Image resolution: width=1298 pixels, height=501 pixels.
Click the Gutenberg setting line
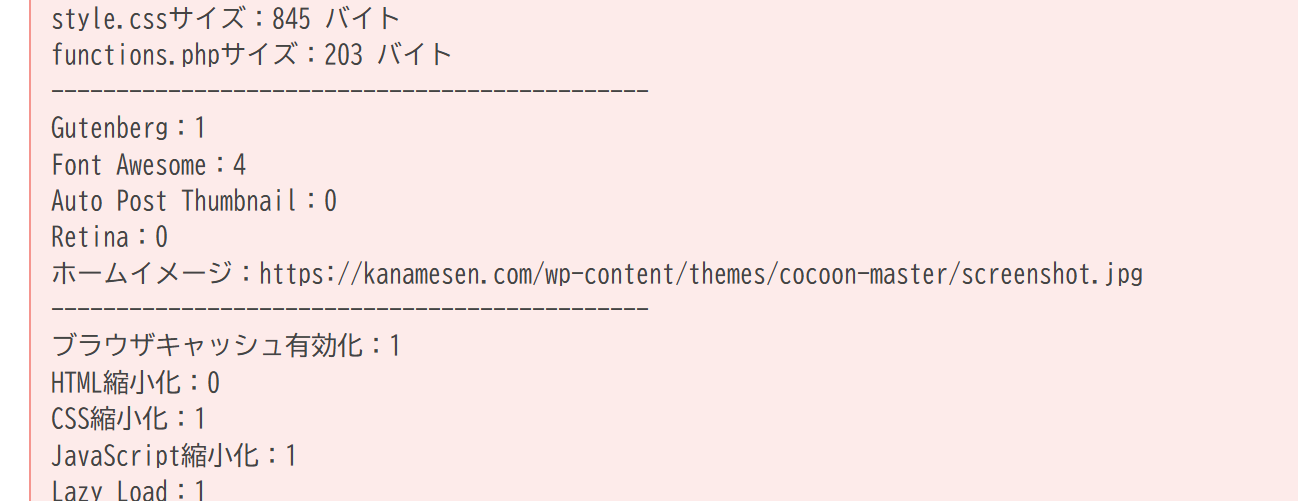128,128
